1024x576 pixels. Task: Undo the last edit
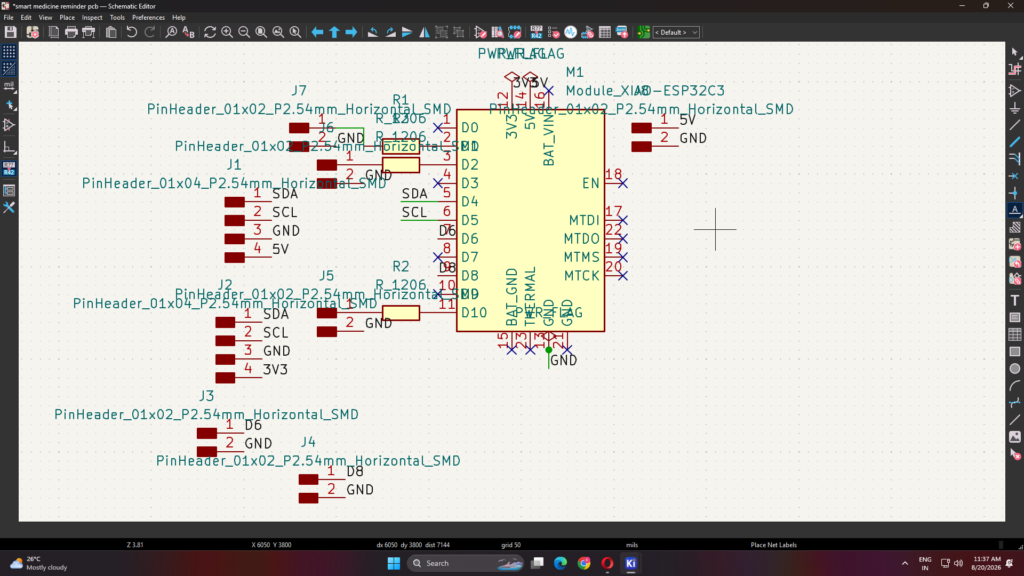[x=132, y=32]
